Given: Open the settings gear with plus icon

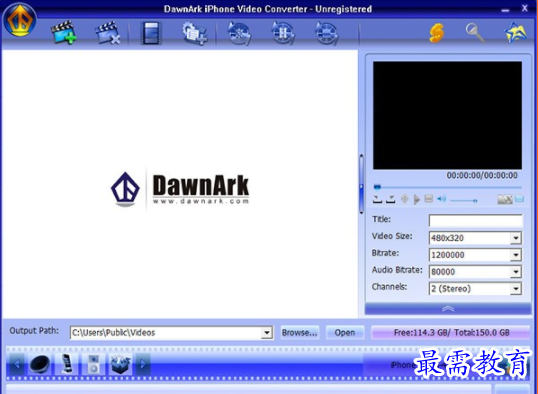Looking at the screenshot, I should click(x=195, y=33).
